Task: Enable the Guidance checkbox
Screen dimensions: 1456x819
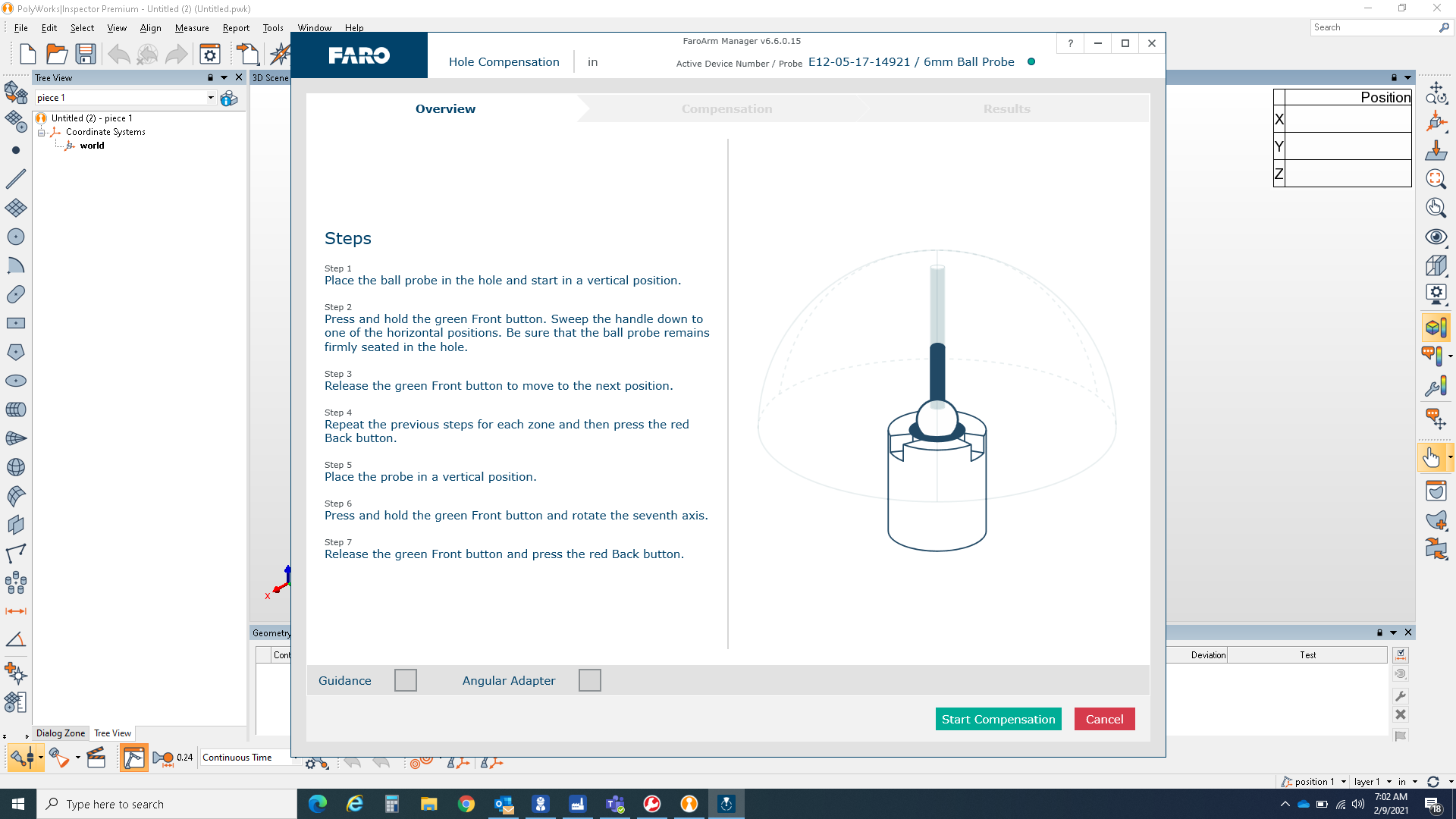Action: [406, 680]
